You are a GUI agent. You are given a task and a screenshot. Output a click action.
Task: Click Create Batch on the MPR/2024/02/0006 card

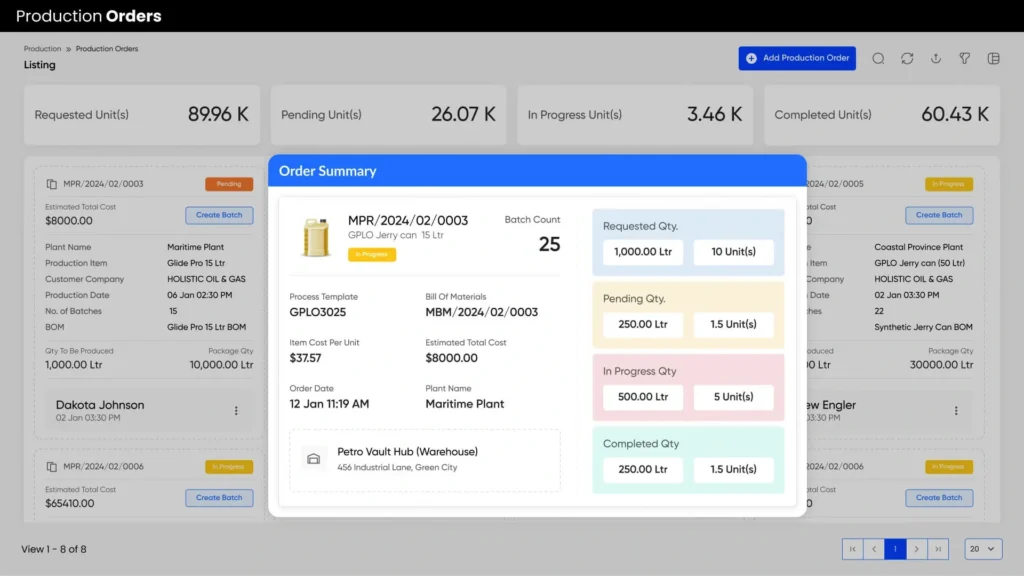point(219,497)
